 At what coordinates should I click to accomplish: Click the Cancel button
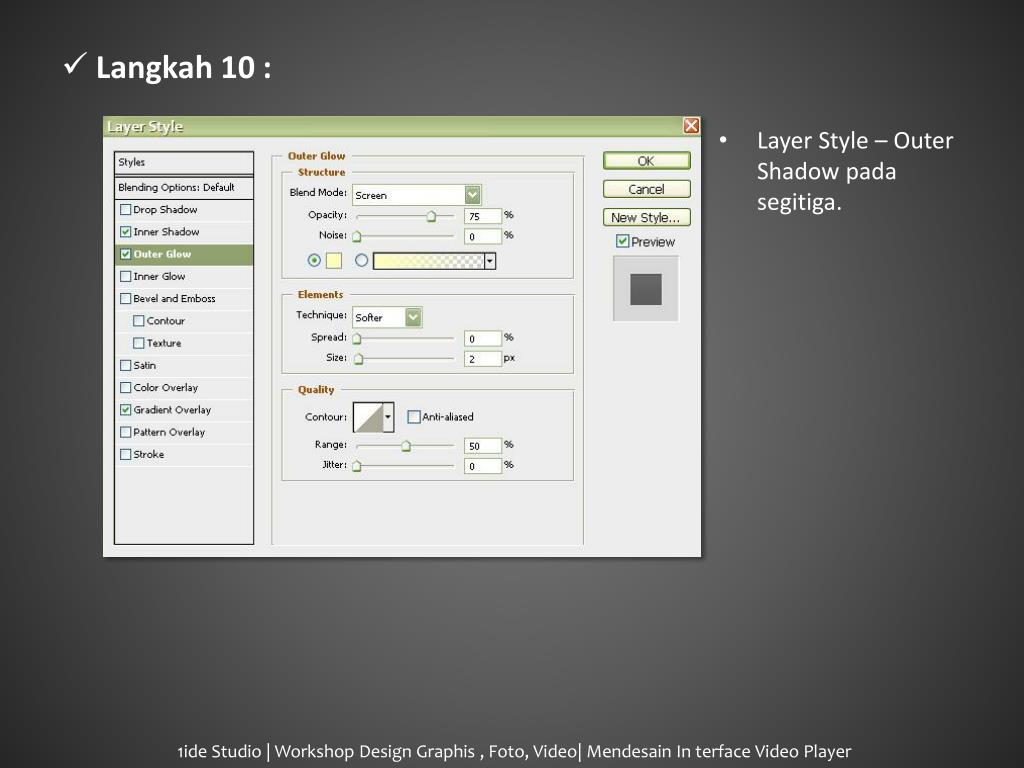(x=647, y=189)
